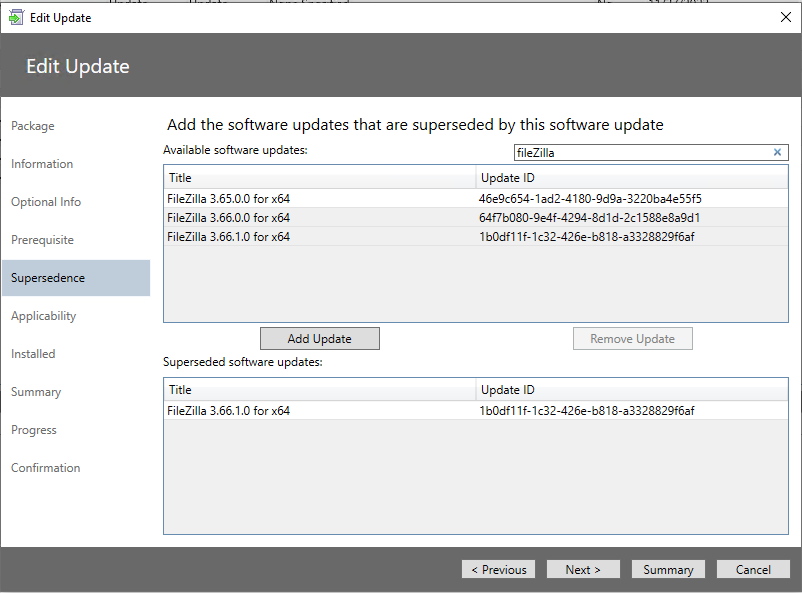Go back with the Previous button

coord(499,569)
